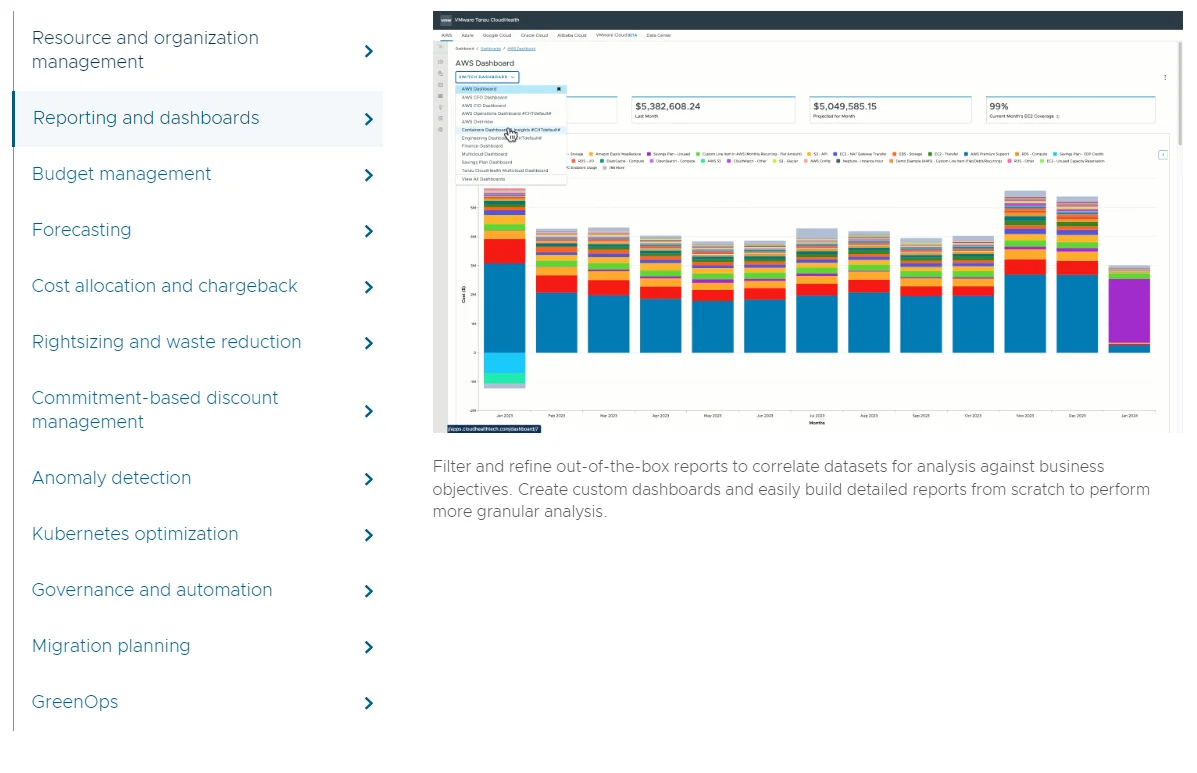The image size is (1197, 773).
Task: Click the collapse icon atop dashboard sidebar
Action: tap(440, 47)
